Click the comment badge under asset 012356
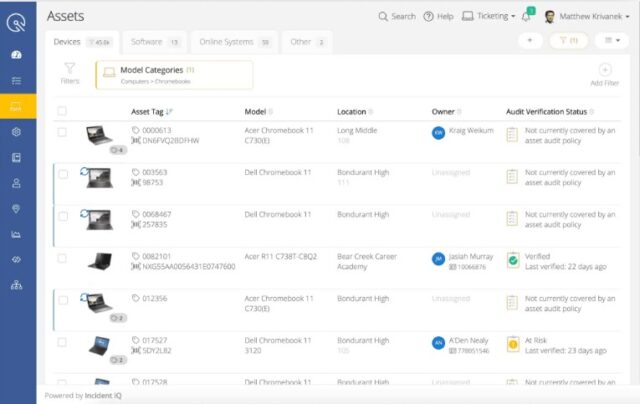Image resolution: width=640 pixels, height=404 pixels. click(118, 318)
